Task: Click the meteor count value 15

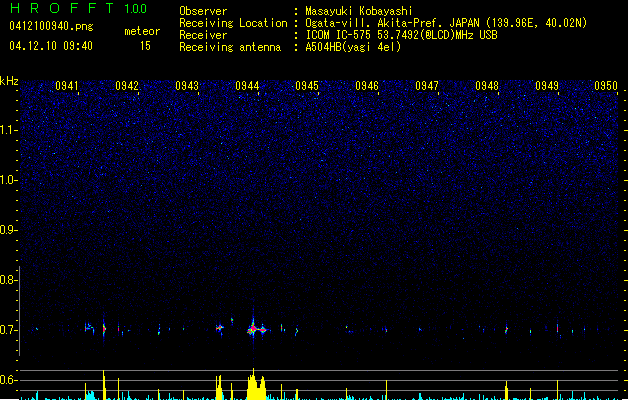Action: click(x=145, y=46)
